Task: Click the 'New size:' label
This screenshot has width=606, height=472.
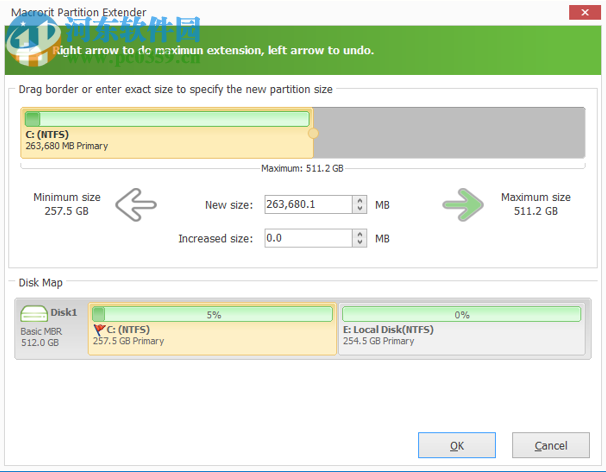Action: pos(229,205)
